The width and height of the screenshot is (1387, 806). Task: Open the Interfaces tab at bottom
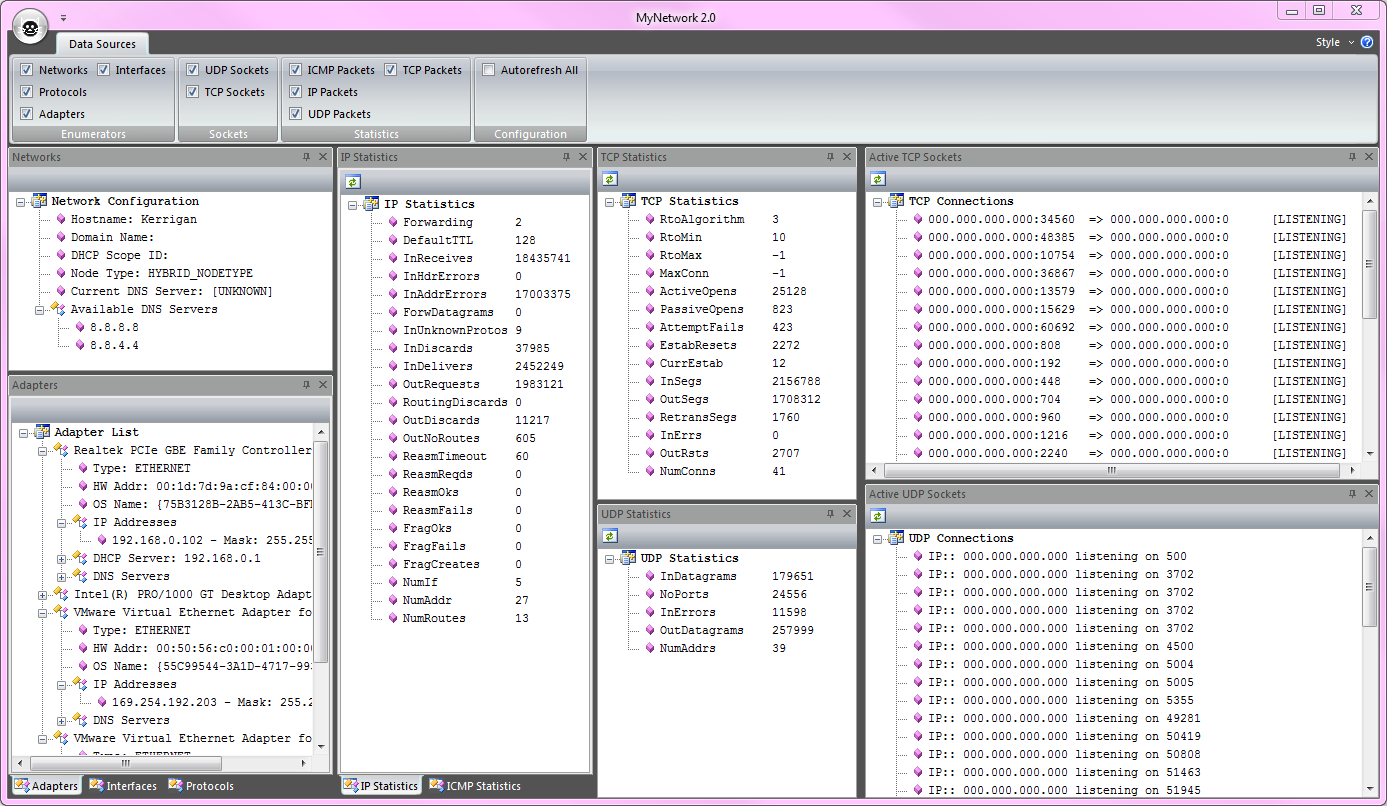coord(123,786)
